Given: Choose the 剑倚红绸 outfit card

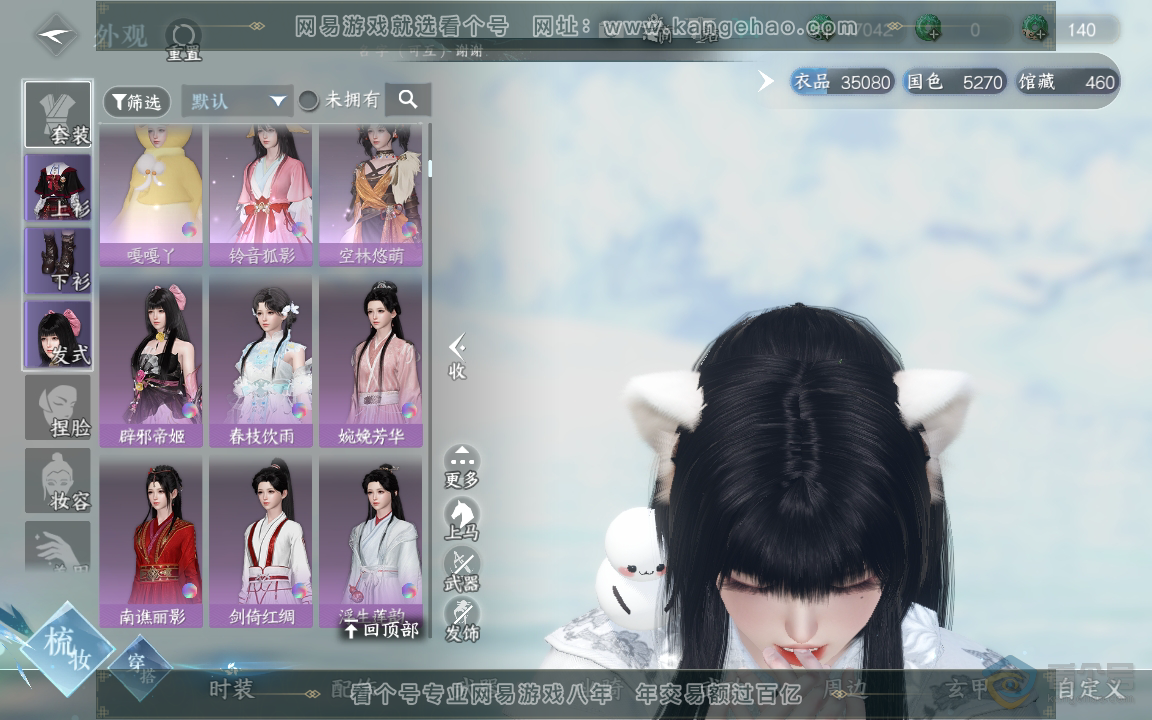Looking at the screenshot, I should pyautogui.click(x=261, y=542).
